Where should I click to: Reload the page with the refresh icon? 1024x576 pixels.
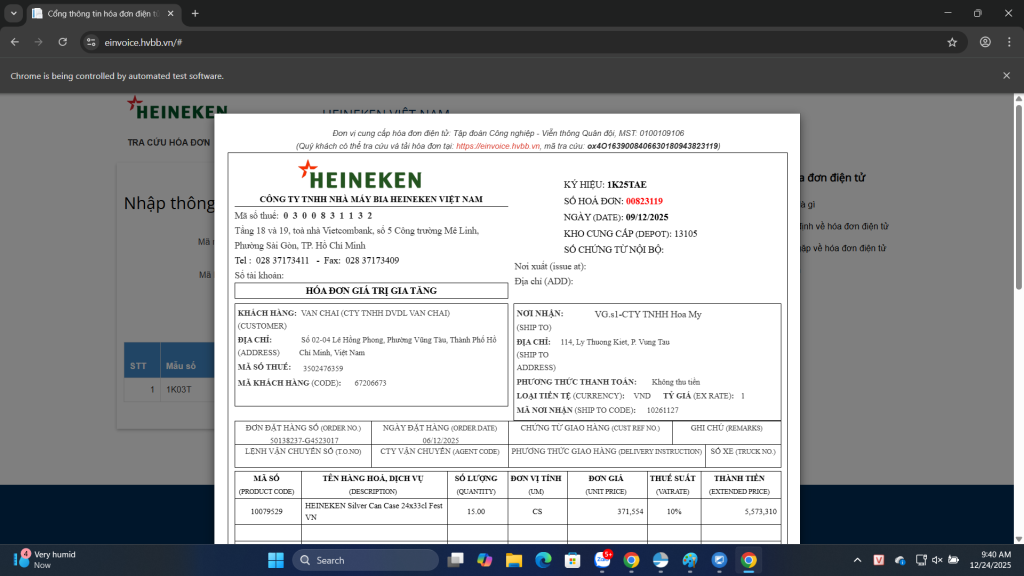coord(63,42)
